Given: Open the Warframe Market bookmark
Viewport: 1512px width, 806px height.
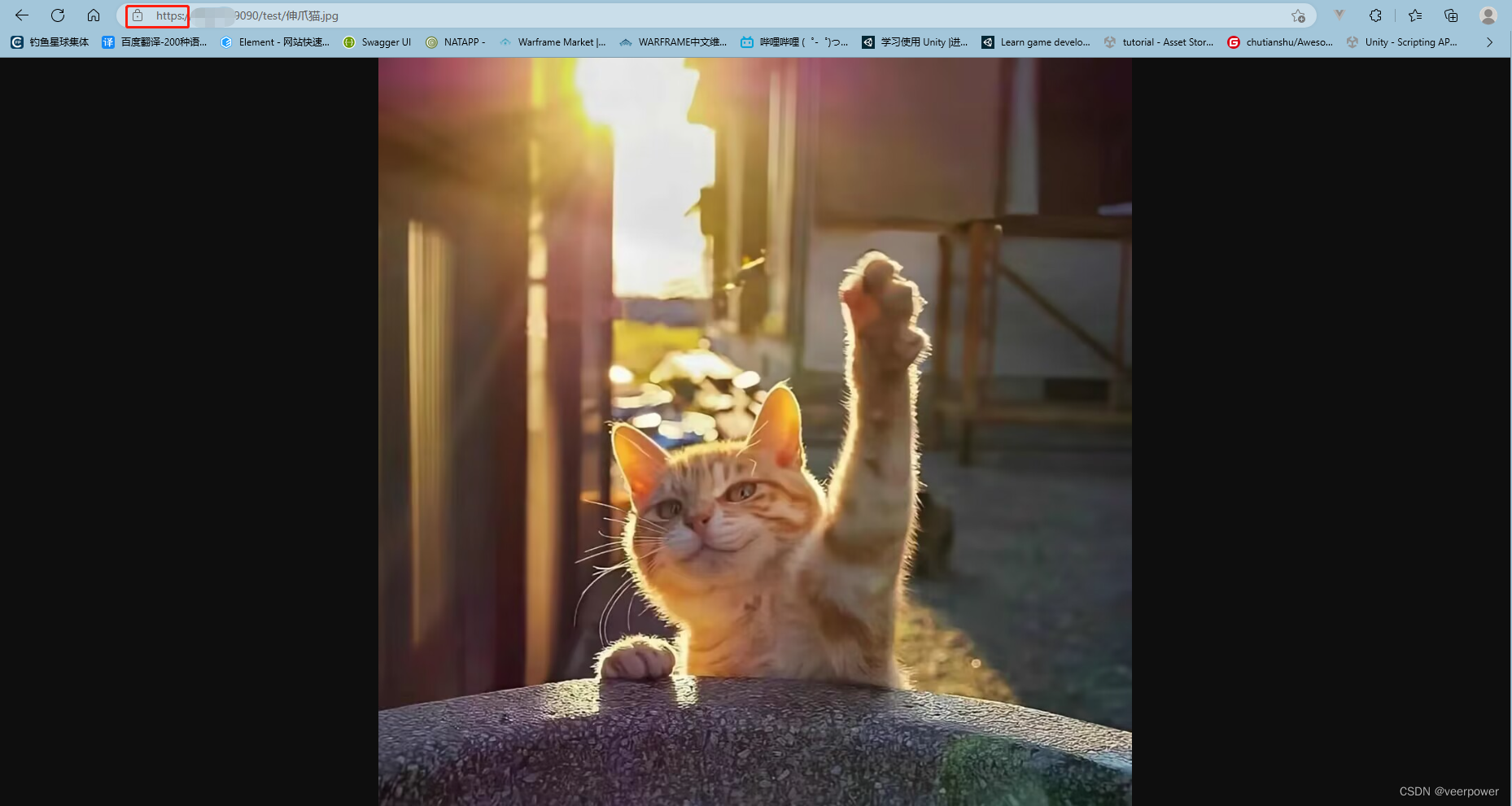Looking at the screenshot, I should (x=553, y=42).
